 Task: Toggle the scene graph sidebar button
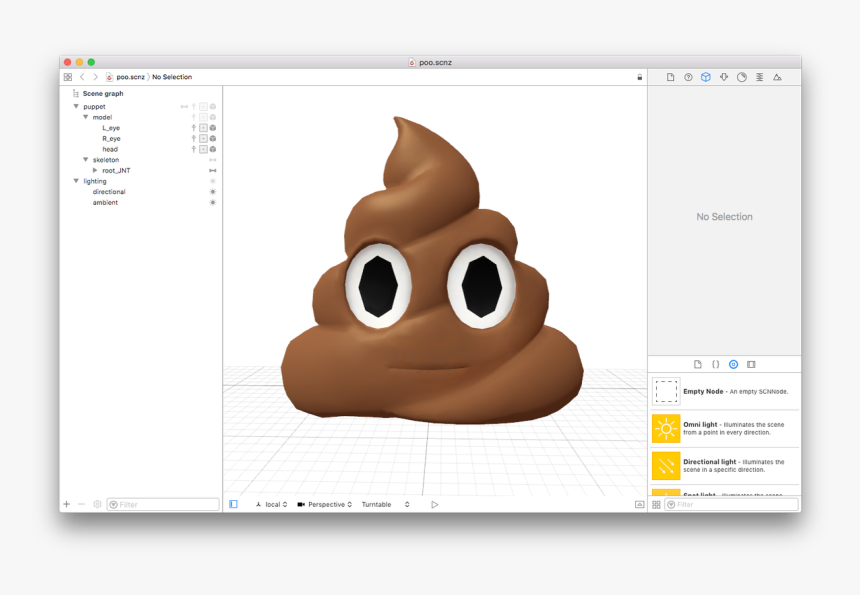[x=233, y=505]
